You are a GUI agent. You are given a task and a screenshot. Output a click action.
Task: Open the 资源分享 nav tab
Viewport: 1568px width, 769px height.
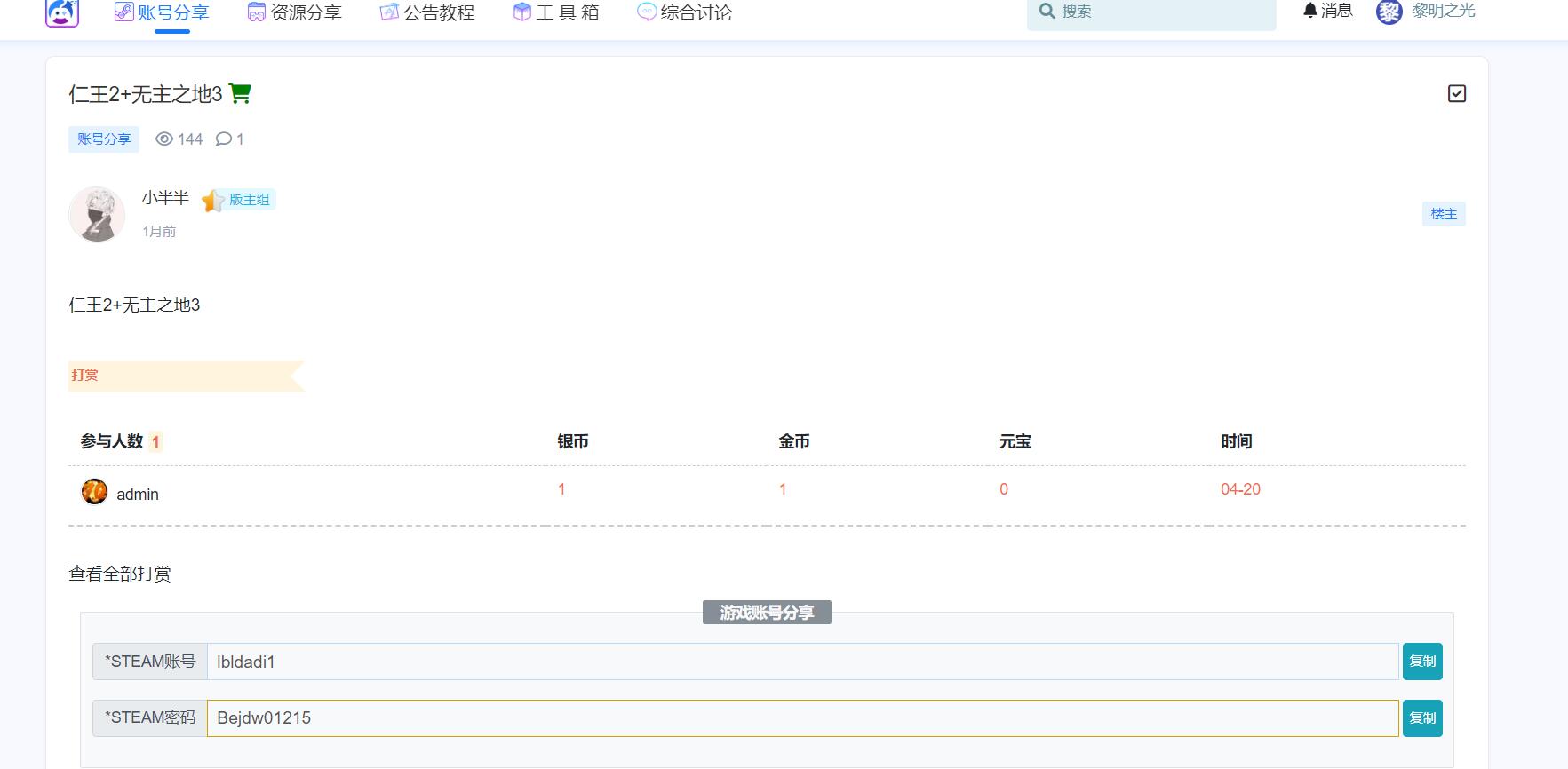pyautogui.click(x=294, y=12)
